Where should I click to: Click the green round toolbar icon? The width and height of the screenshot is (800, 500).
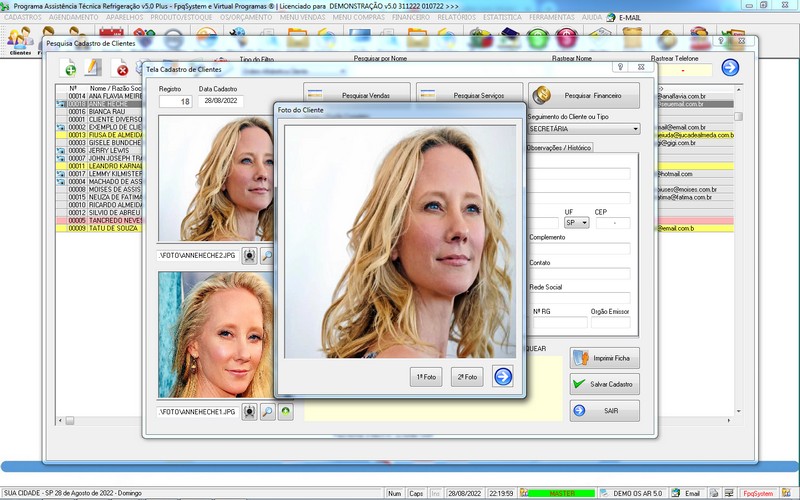click(x=538, y=38)
